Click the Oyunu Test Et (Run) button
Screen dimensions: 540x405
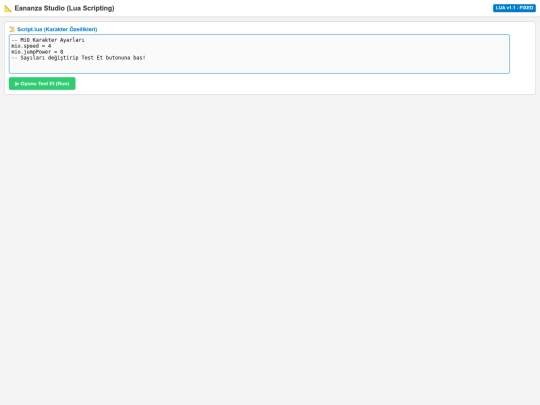pos(42,84)
